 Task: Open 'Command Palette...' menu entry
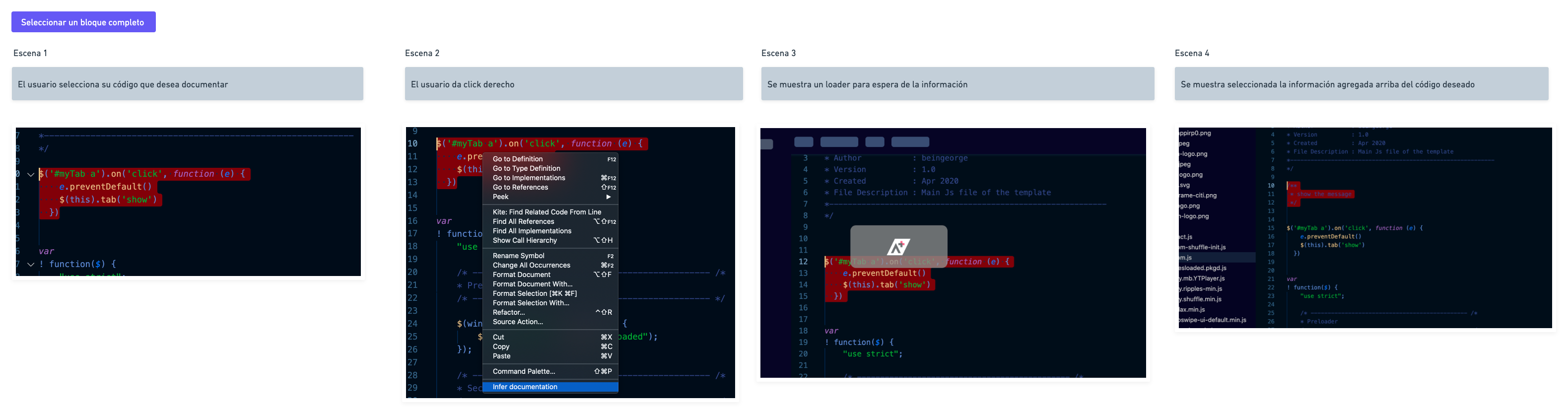click(x=550, y=371)
